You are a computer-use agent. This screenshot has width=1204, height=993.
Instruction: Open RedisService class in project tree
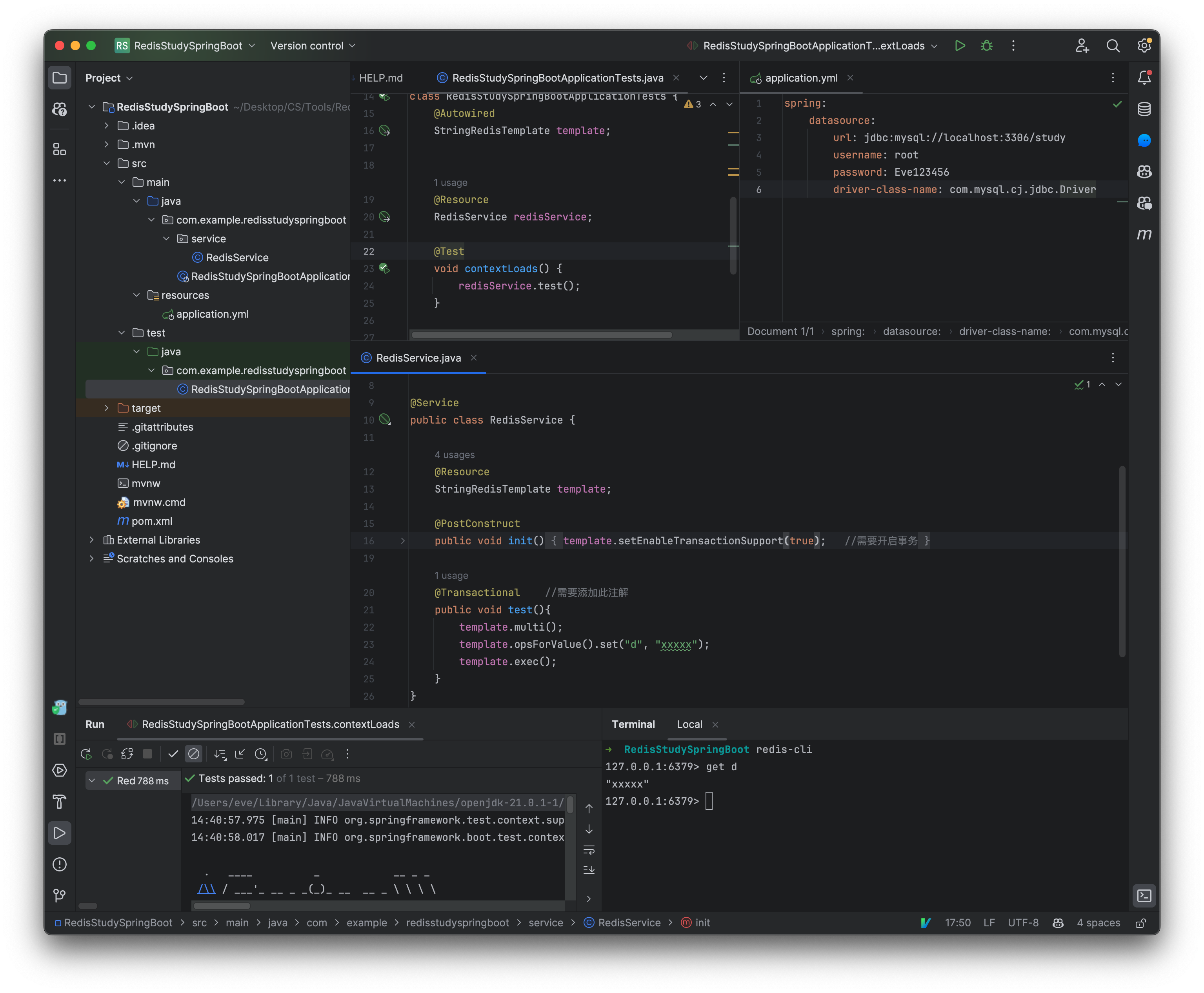[x=237, y=257]
